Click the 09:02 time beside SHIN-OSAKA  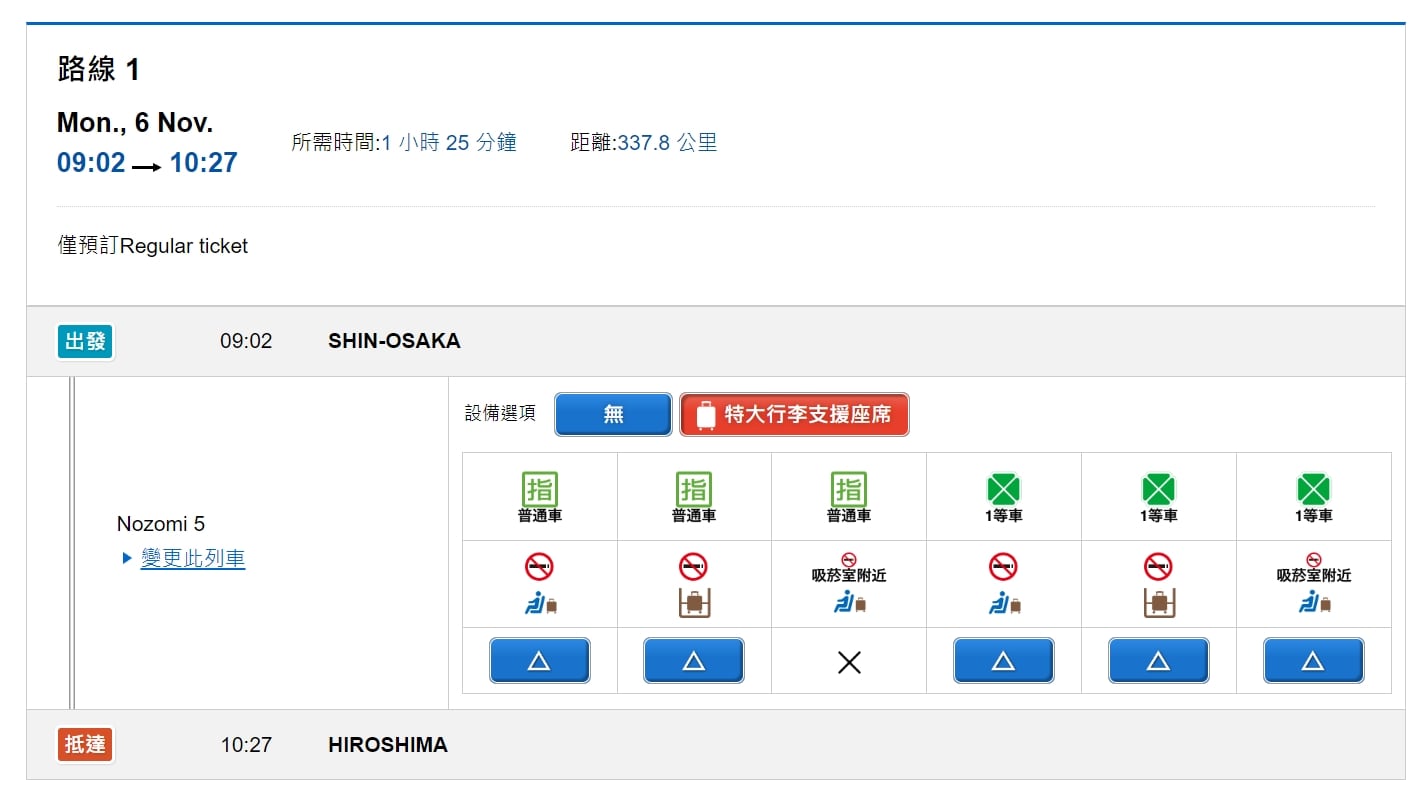pos(246,341)
